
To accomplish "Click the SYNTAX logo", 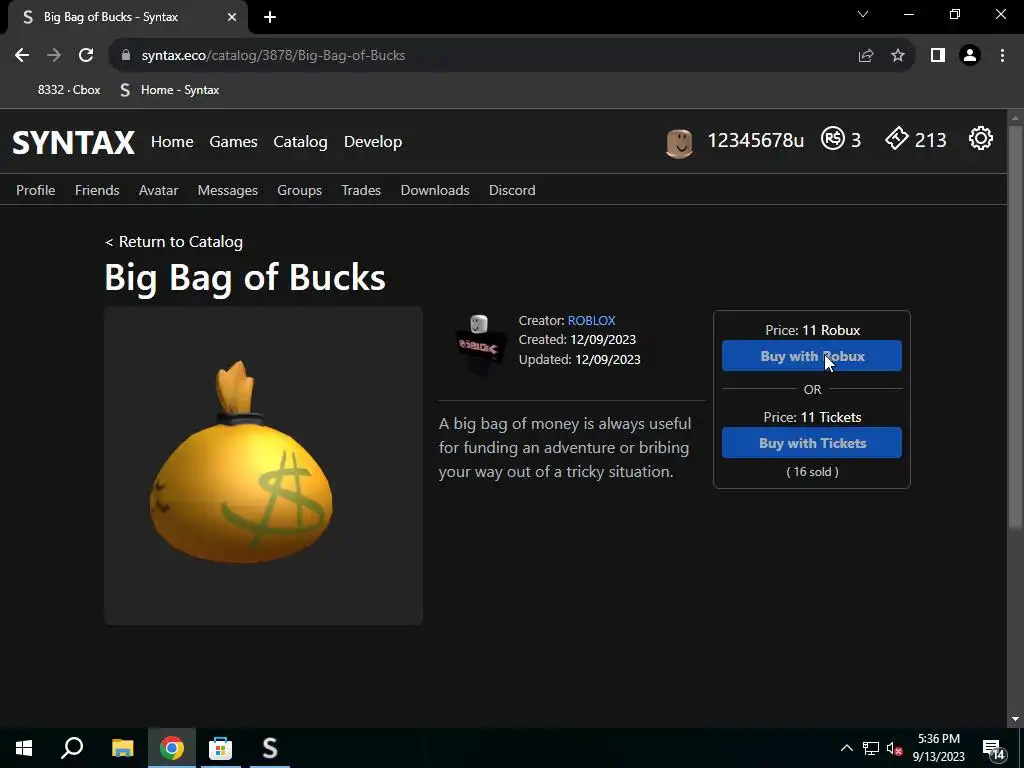I will [73, 142].
